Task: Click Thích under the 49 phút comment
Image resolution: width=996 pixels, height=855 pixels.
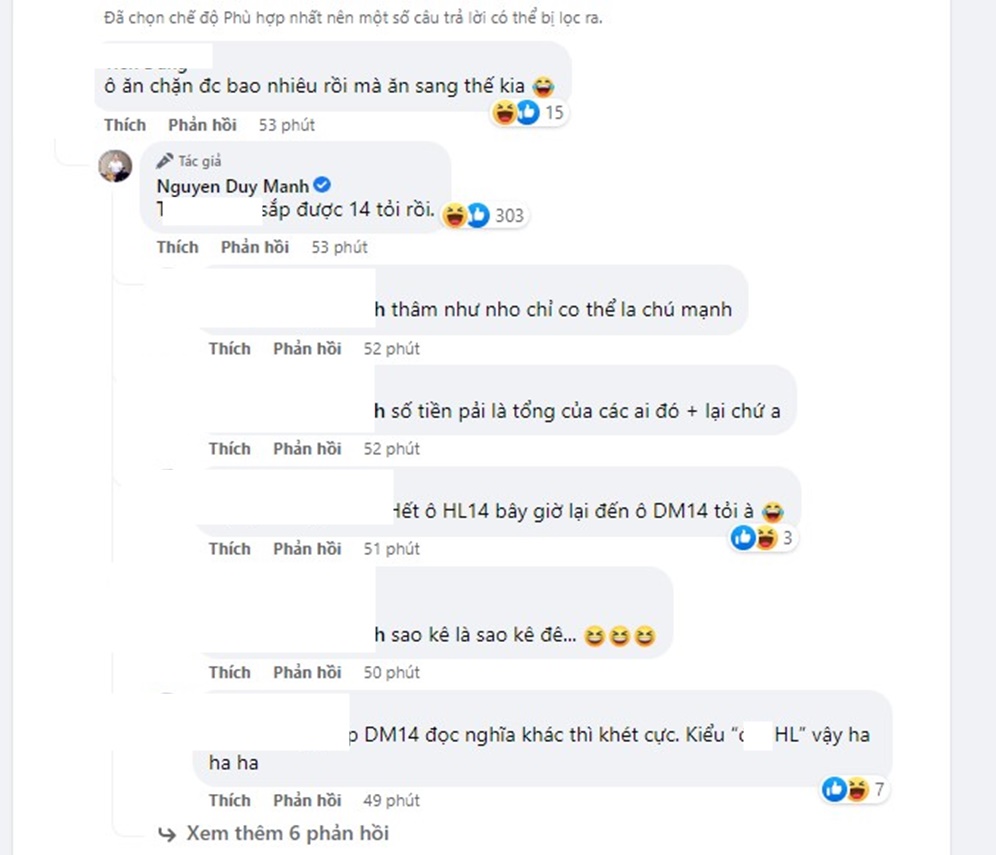Action: [x=229, y=800]
